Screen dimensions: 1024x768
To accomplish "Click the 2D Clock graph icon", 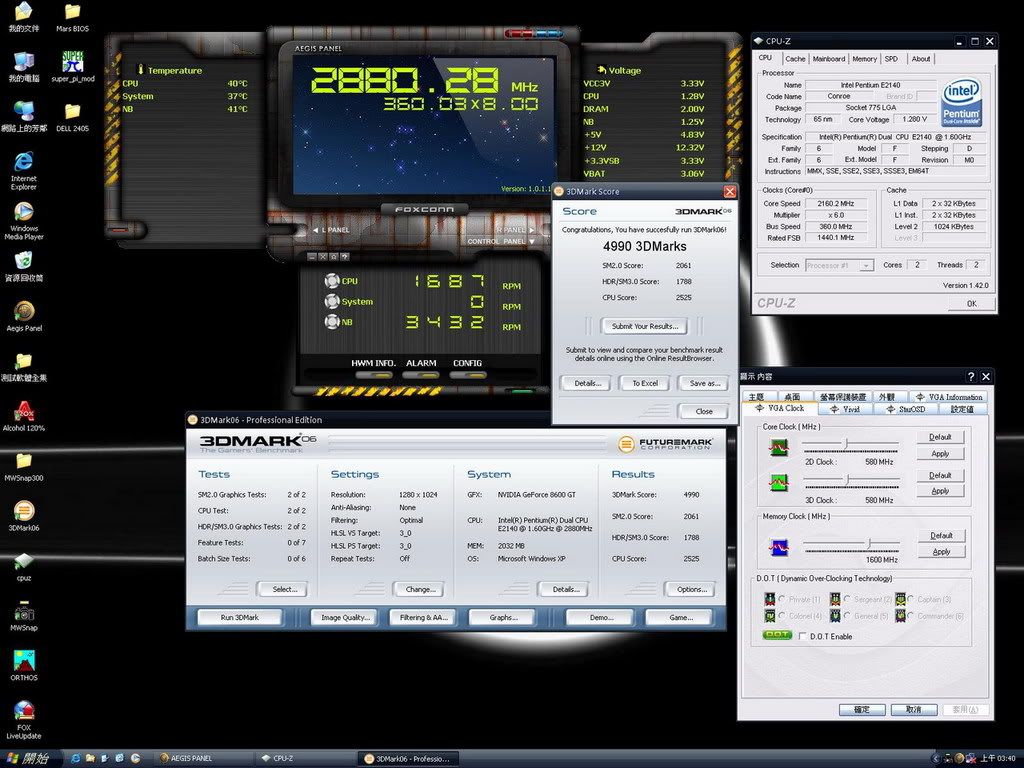I will (x=778, y=447).
